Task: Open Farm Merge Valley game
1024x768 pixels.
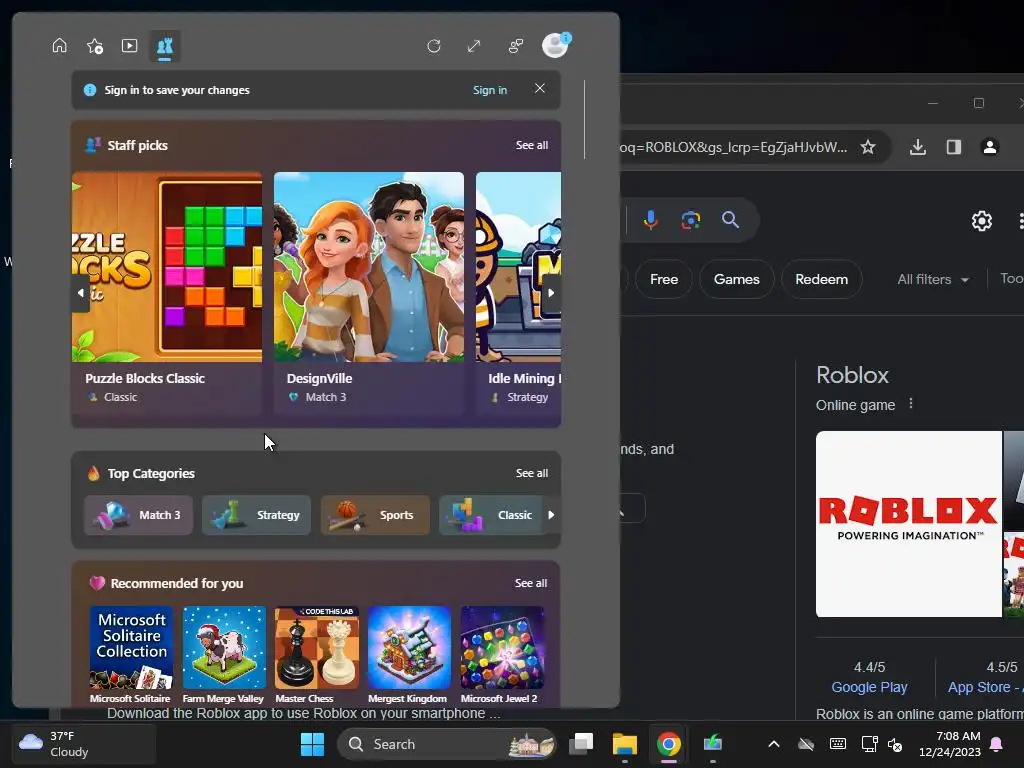Action: [224, 655]
